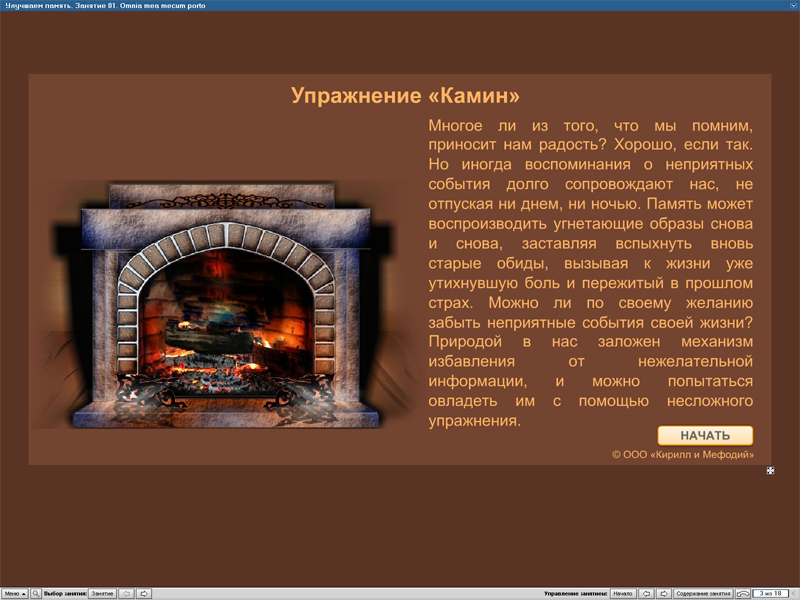The height and width of the screenshot is (600, 800).
Task: Expand the Меню panel with its up arrow
Action: coord(23,592)
